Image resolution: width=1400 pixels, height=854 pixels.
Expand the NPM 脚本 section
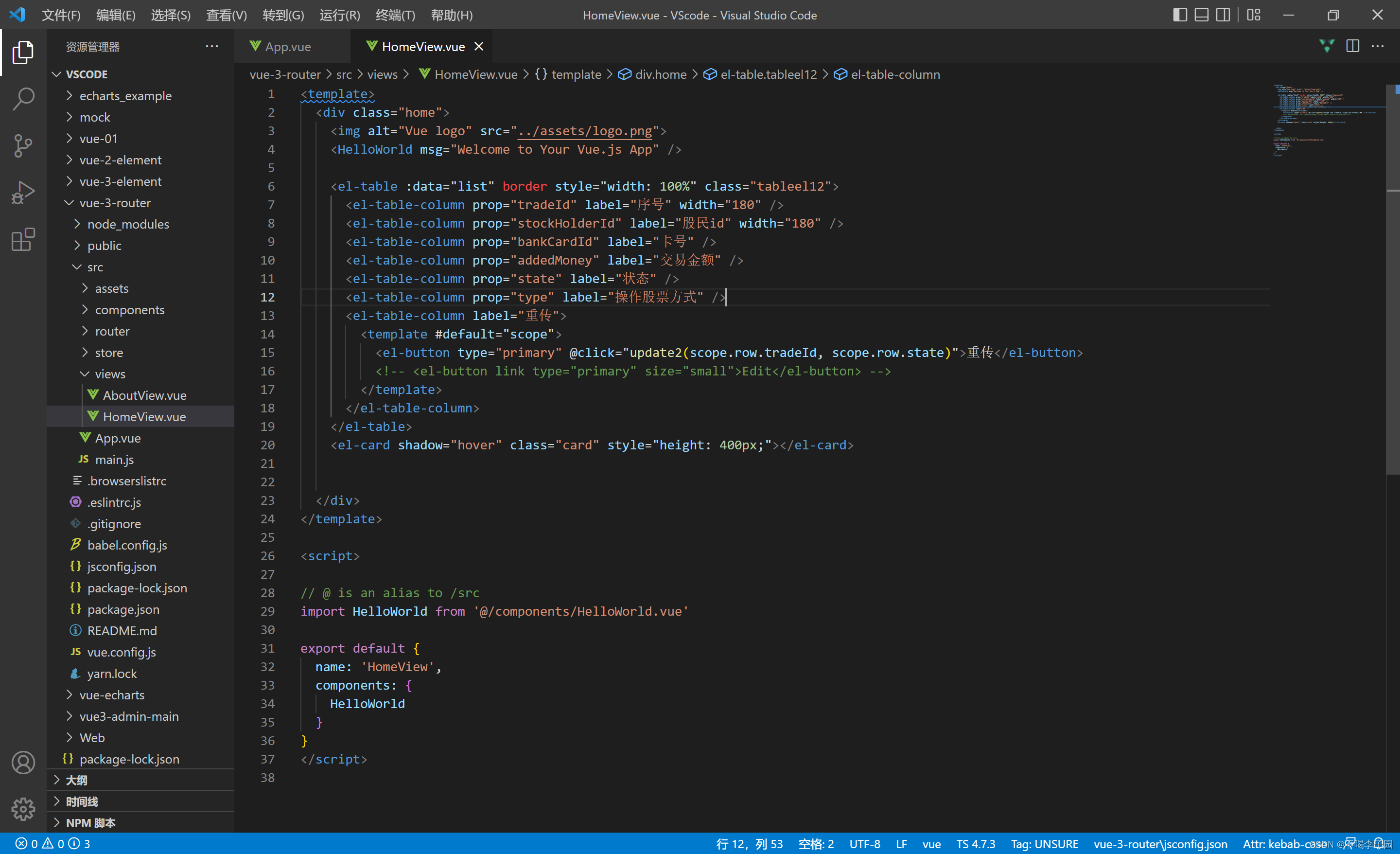pyautogui.click(x=90, y=823)
